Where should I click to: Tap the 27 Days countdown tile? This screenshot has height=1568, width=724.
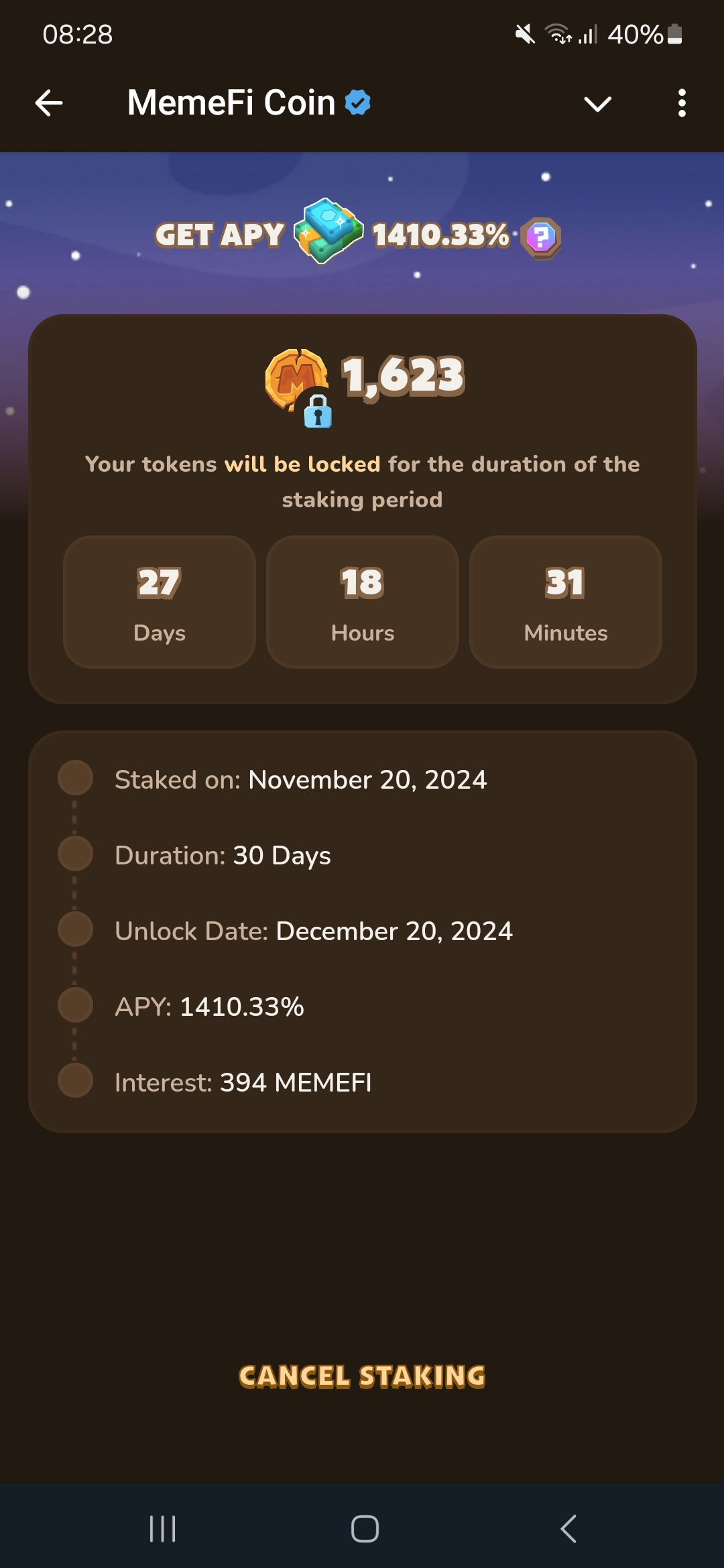pyautogui.click(x=160, y=601)
